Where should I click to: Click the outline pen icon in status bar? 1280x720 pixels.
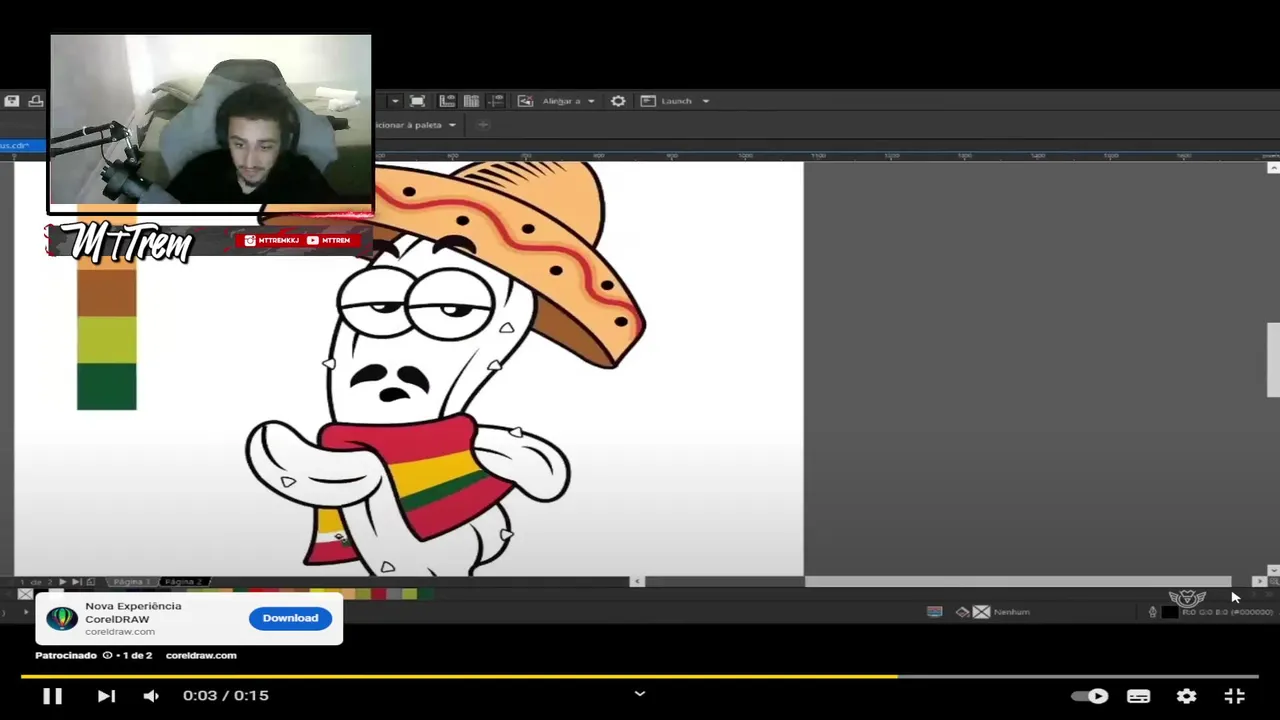[1152, 612]
